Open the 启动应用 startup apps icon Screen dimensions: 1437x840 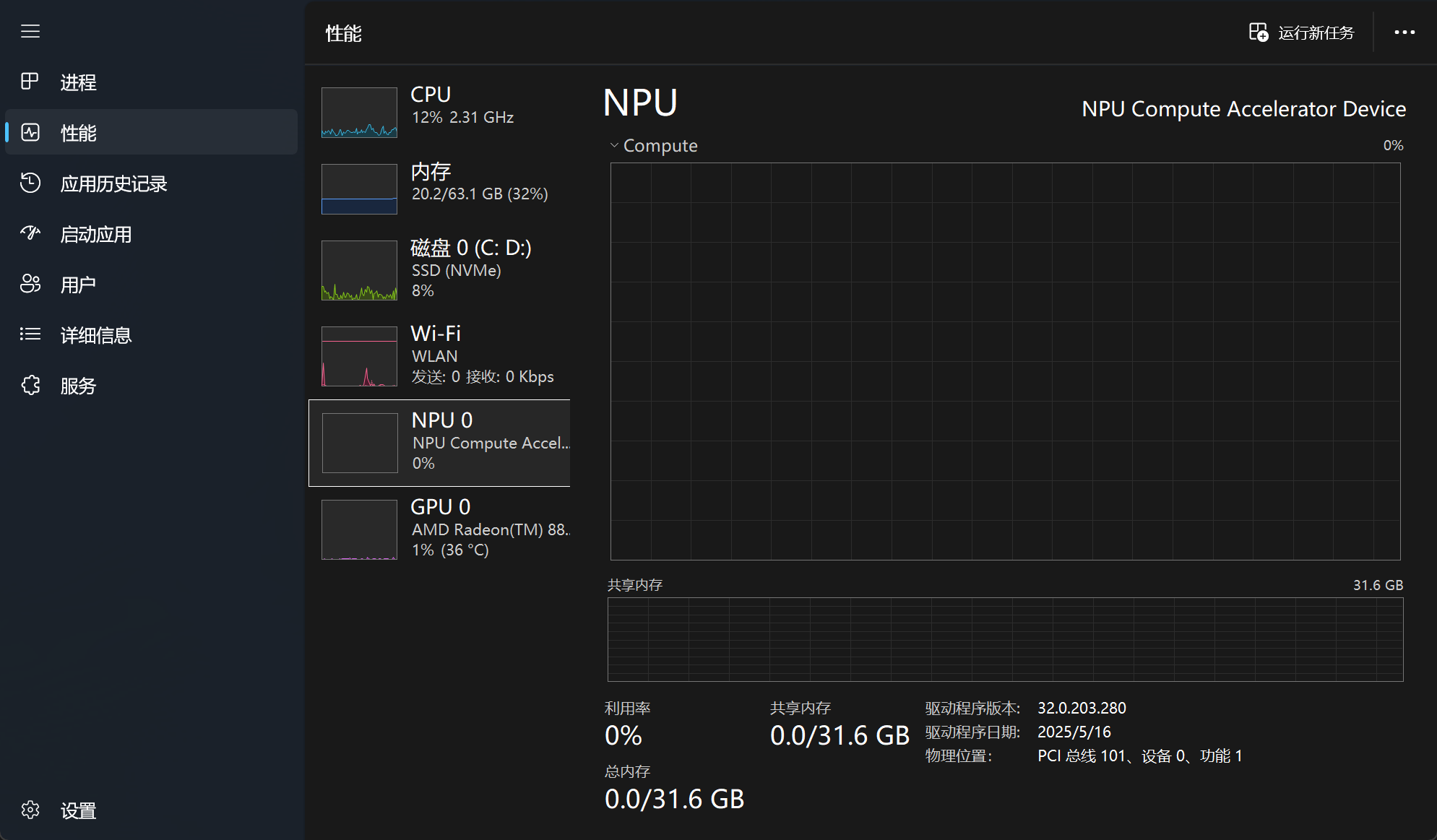(x=30, y=233)
